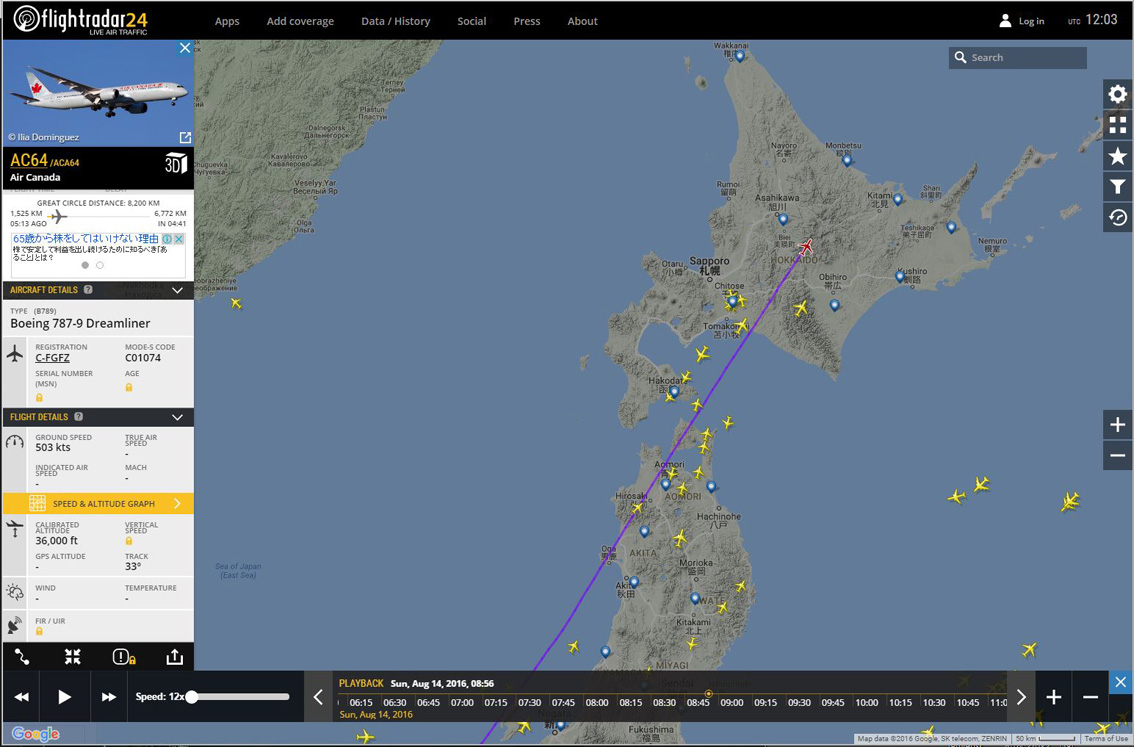
Task: Click the share flight icon
Action: click(174, 657)
